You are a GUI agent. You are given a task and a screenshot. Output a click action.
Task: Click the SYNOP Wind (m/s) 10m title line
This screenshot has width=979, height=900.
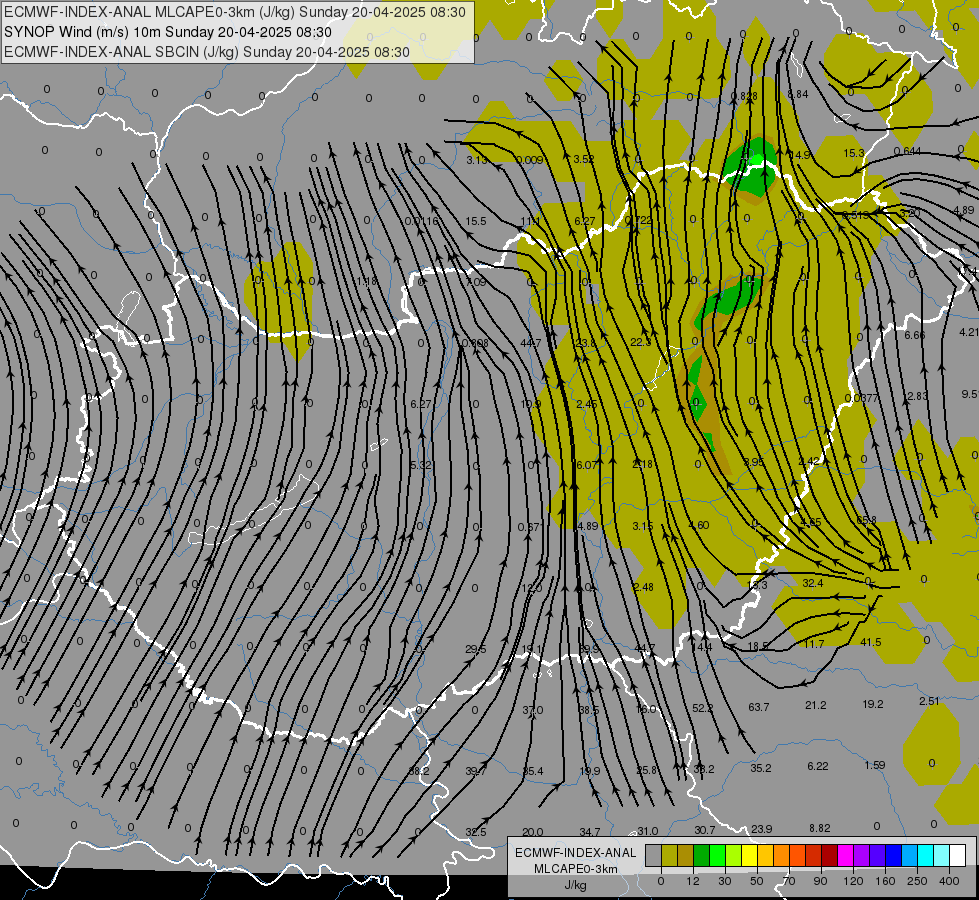pyautogui.click(x=167, y=32)
